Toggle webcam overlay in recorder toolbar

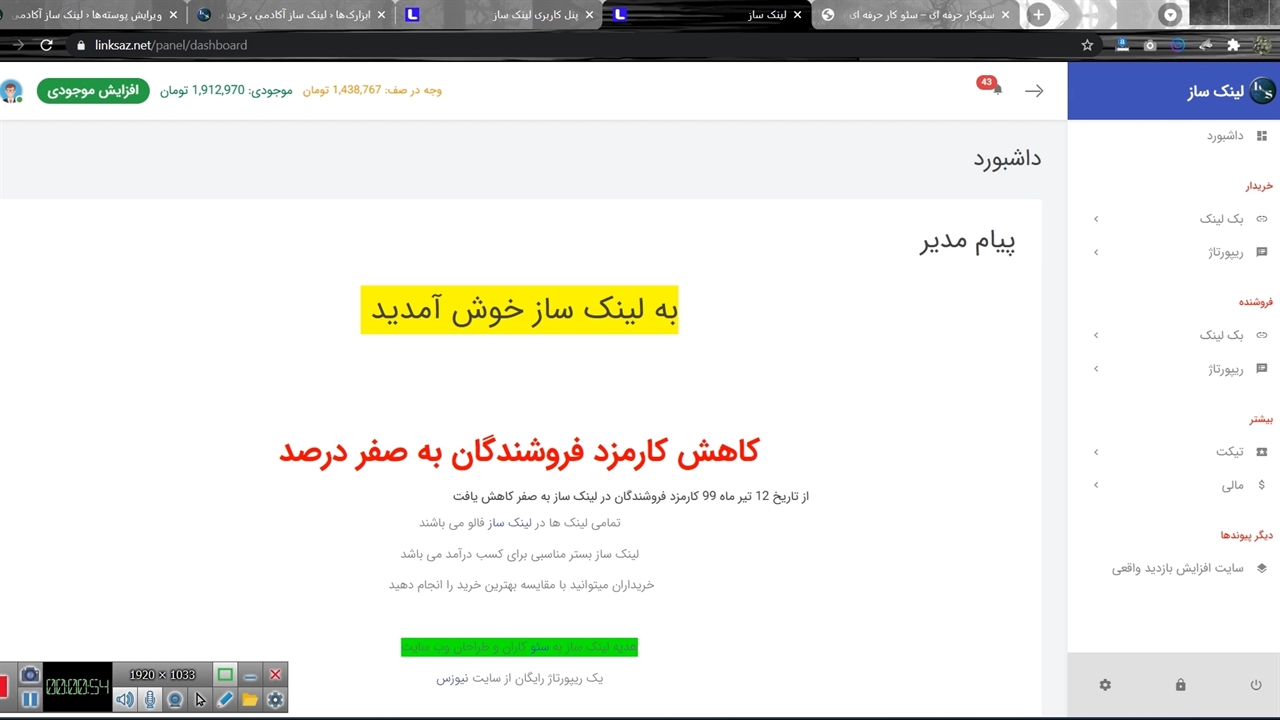point(175,700)
